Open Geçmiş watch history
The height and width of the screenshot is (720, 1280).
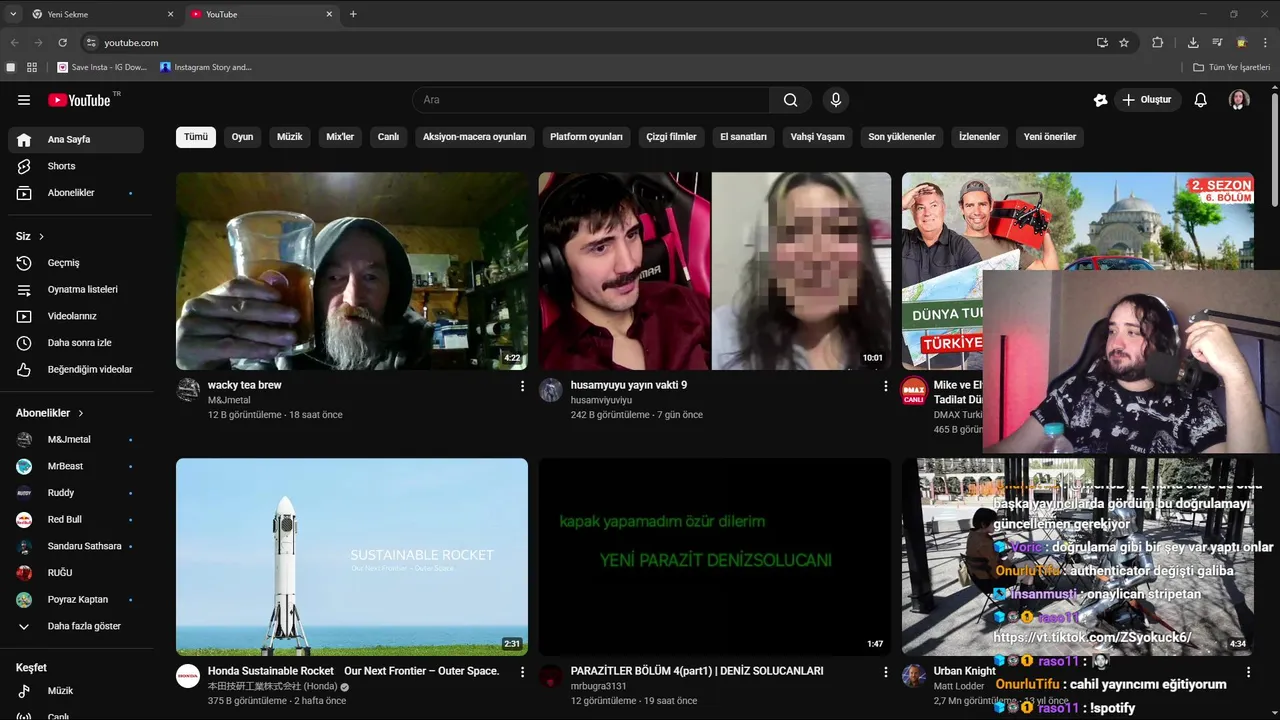76,263
